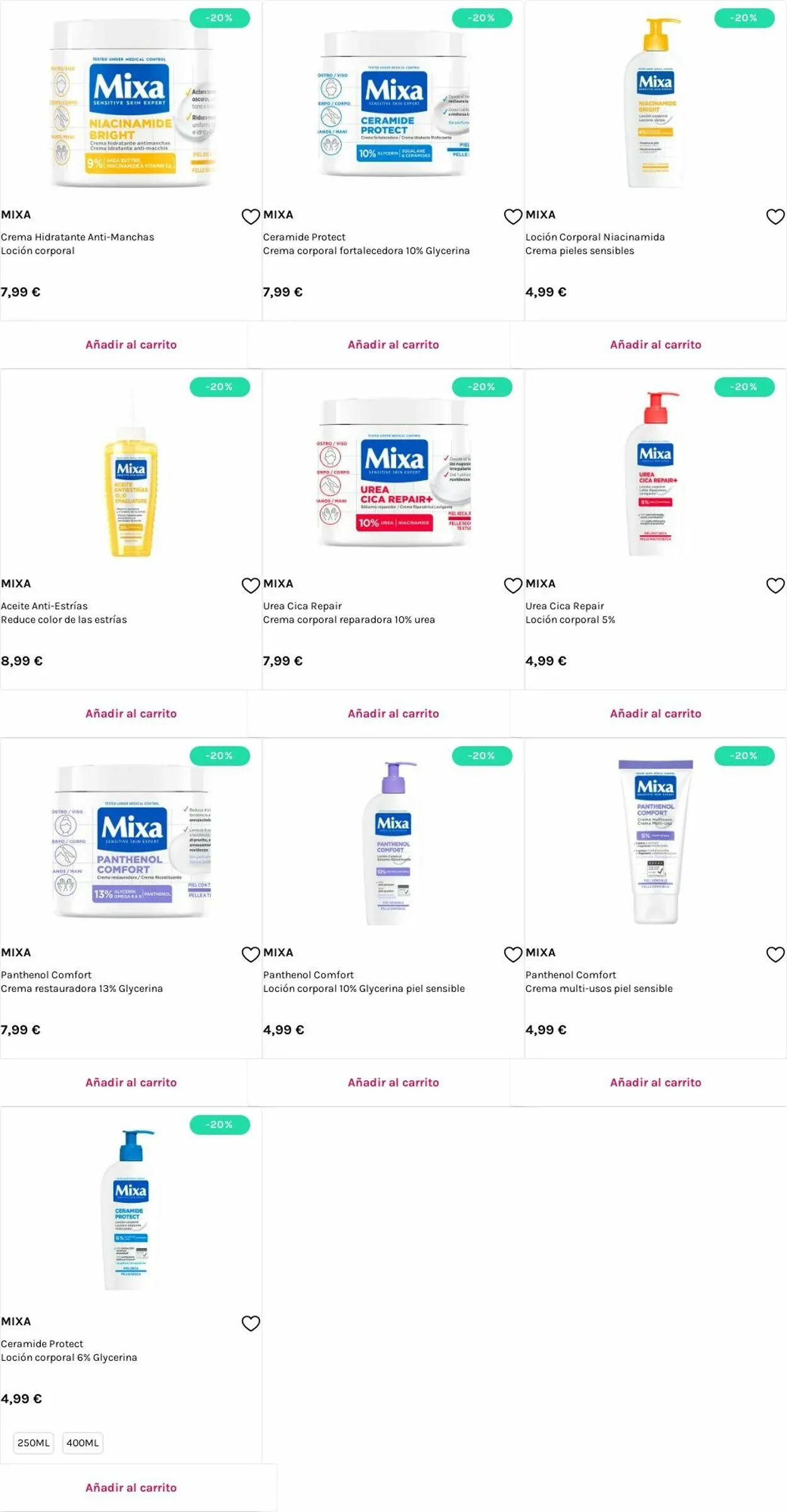Choose the 400ML size option

tap(82, 1443)
